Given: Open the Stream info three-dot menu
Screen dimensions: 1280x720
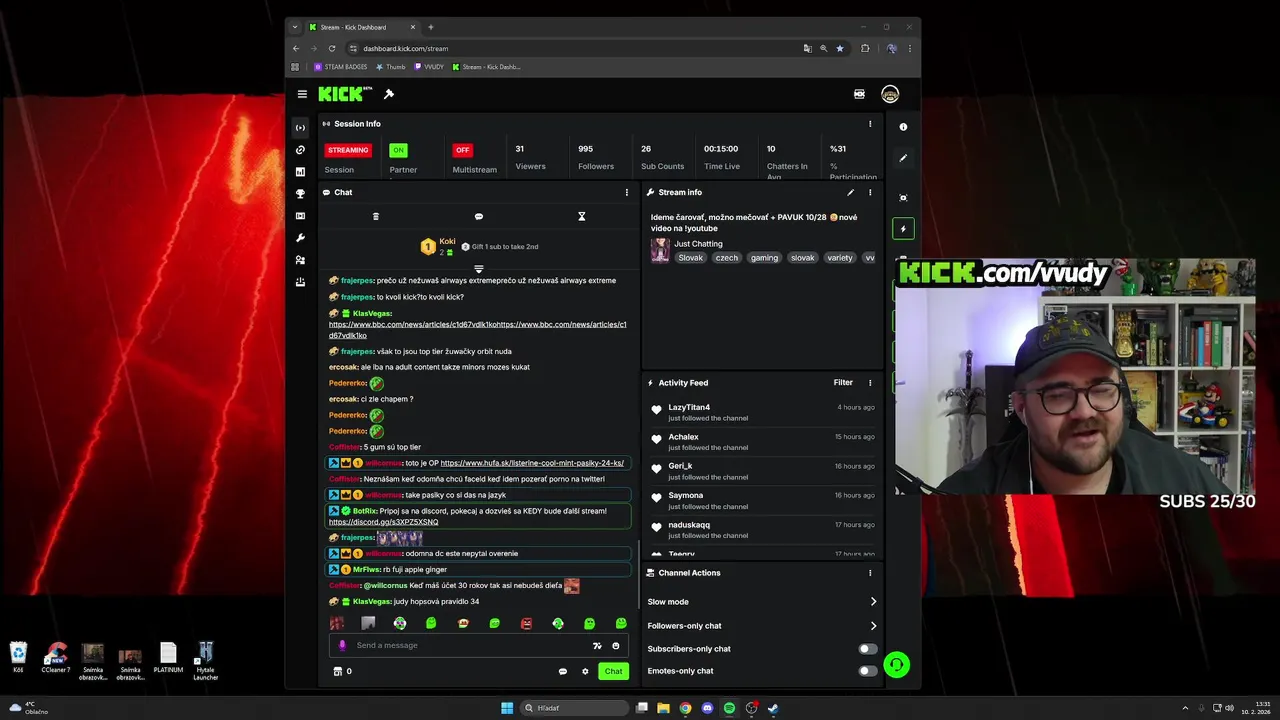Looking at the screenshot, I should pos(870,192).
